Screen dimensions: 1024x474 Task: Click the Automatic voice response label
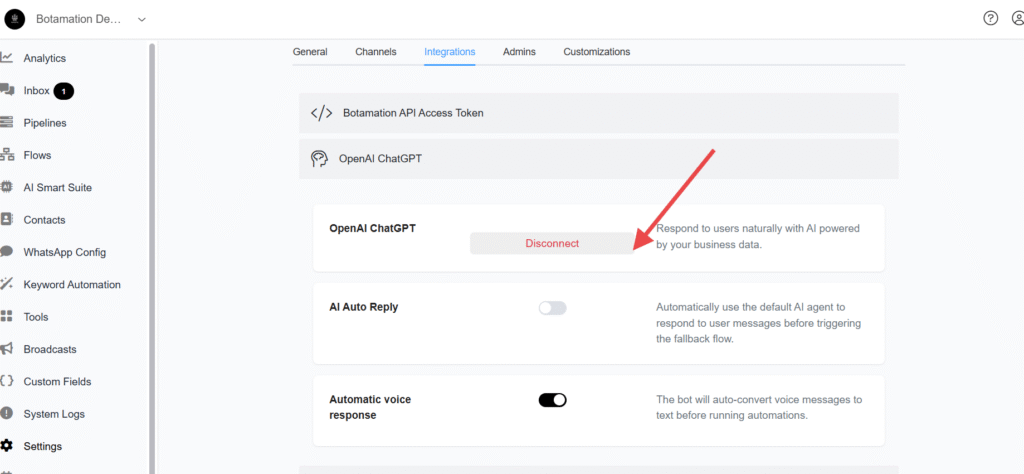370,407
